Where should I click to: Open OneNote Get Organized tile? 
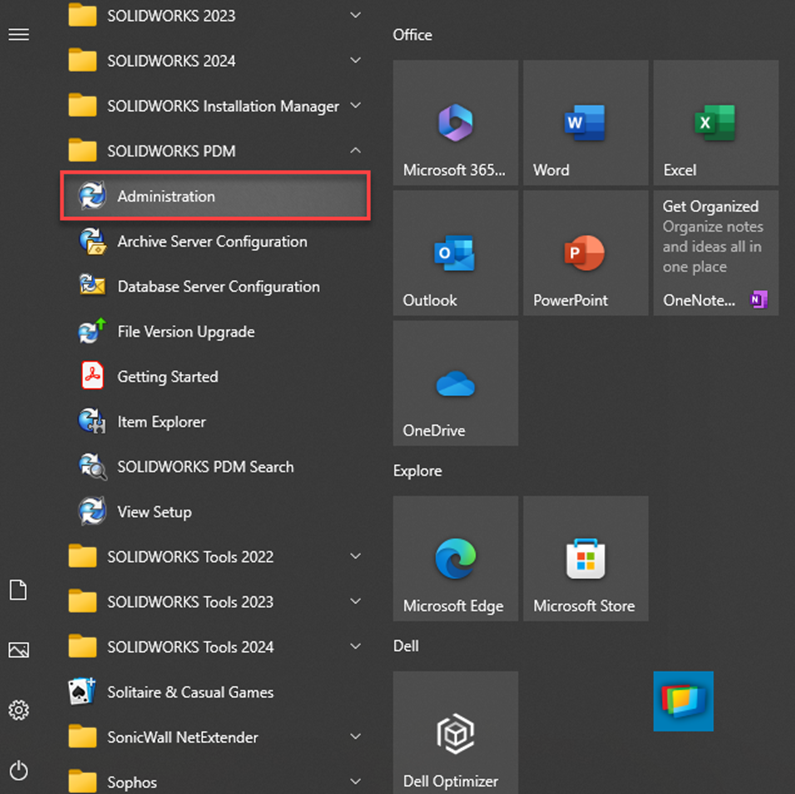tap(716, 253)
